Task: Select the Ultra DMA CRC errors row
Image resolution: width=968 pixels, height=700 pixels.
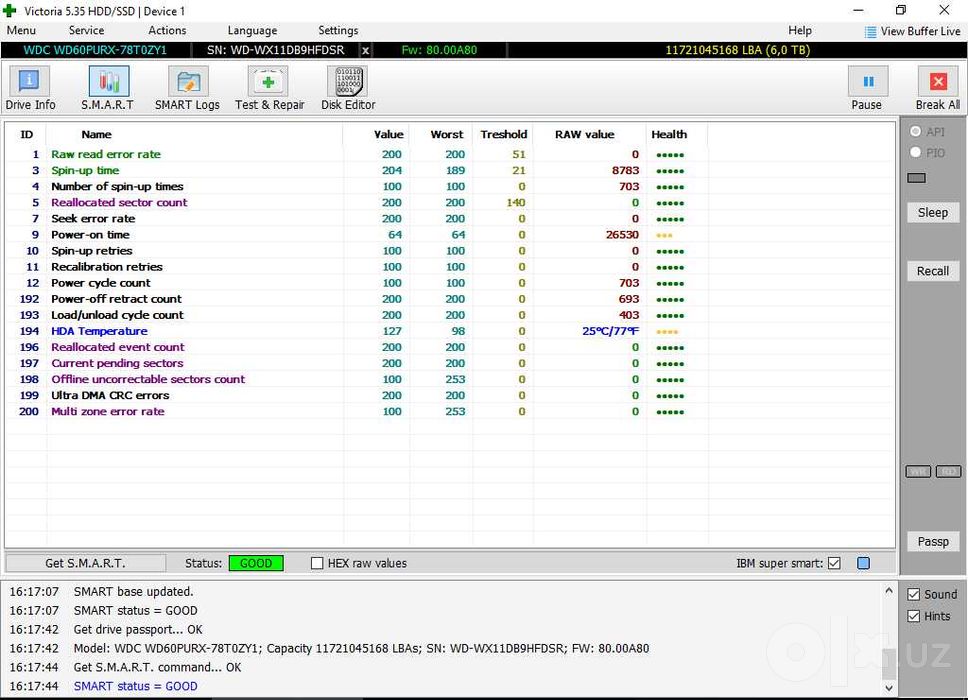Action: click(449, 395)
